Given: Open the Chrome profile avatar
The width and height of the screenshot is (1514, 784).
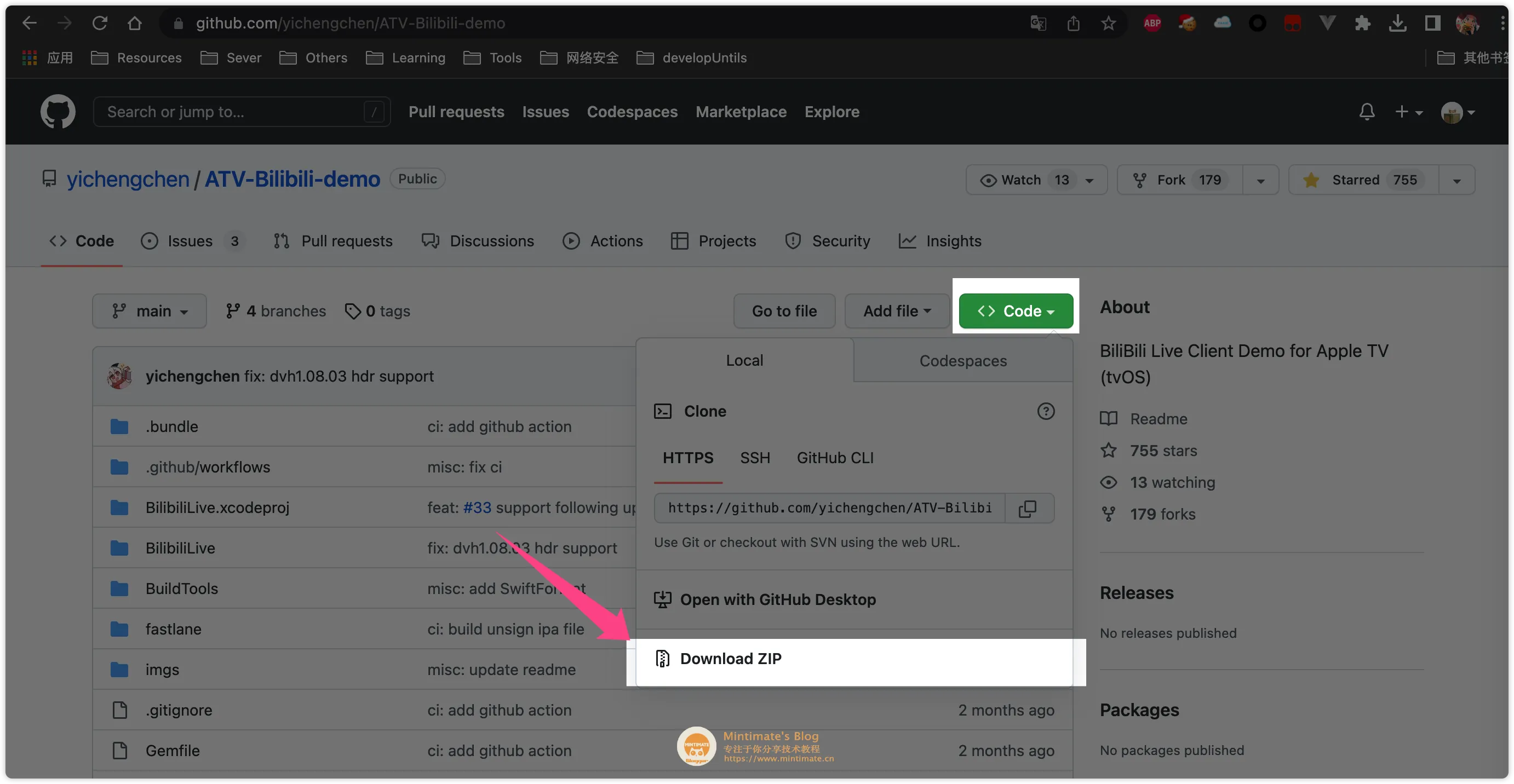Looking at the screenshot, I should pos(1467,23).
